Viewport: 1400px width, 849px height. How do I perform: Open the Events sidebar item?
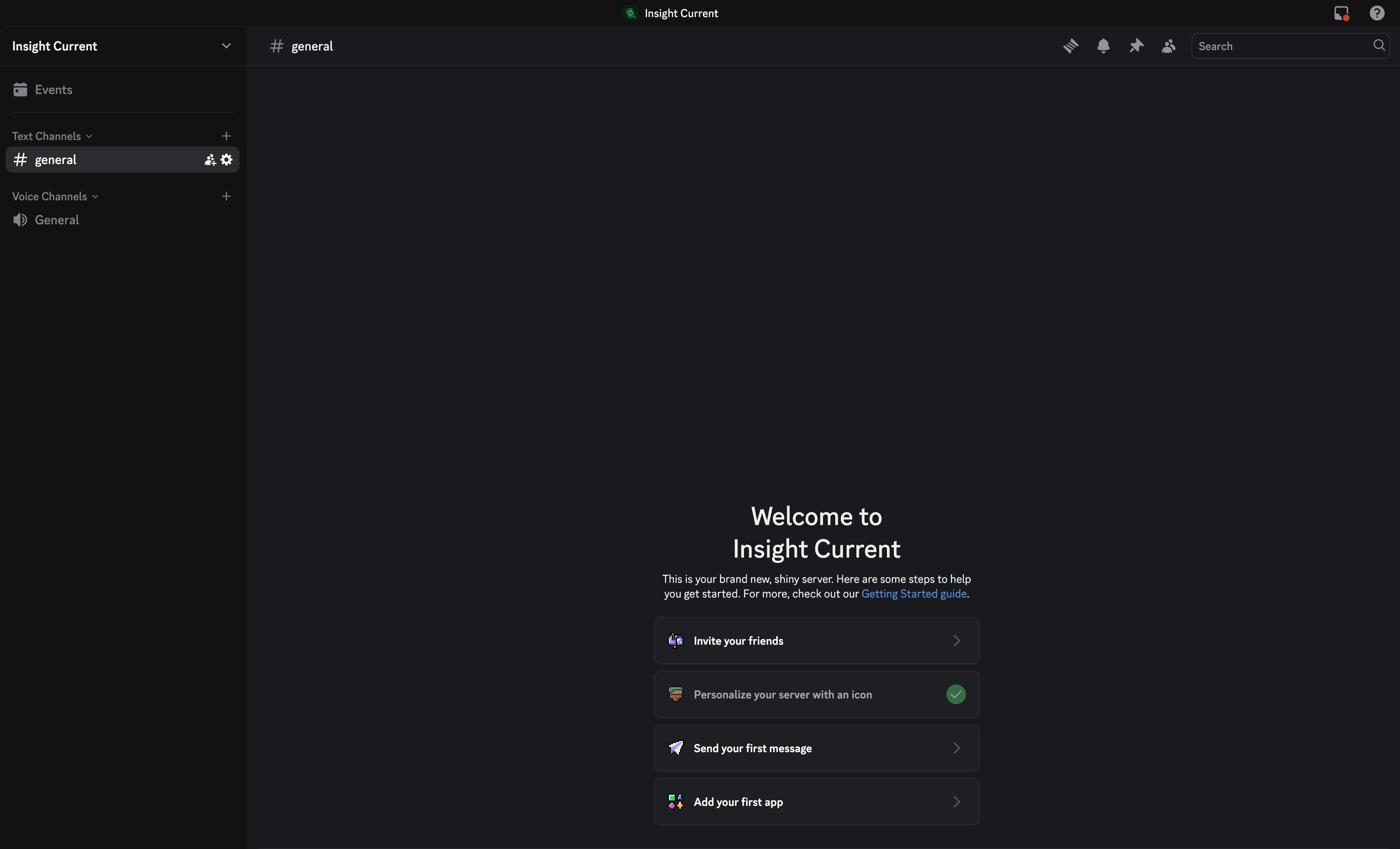(53, 90)
